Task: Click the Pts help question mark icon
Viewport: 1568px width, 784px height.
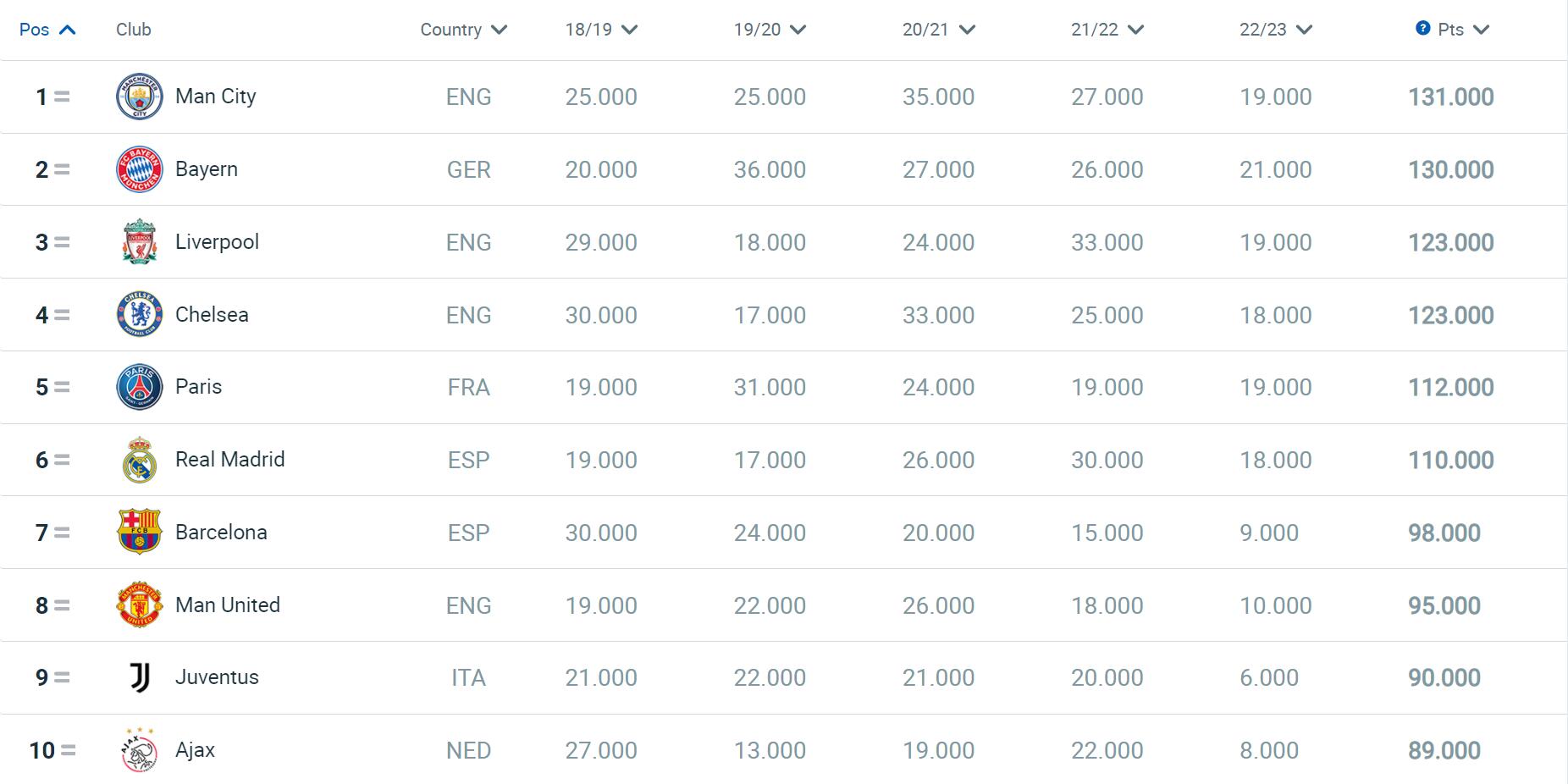Action: coord(1422,29)
